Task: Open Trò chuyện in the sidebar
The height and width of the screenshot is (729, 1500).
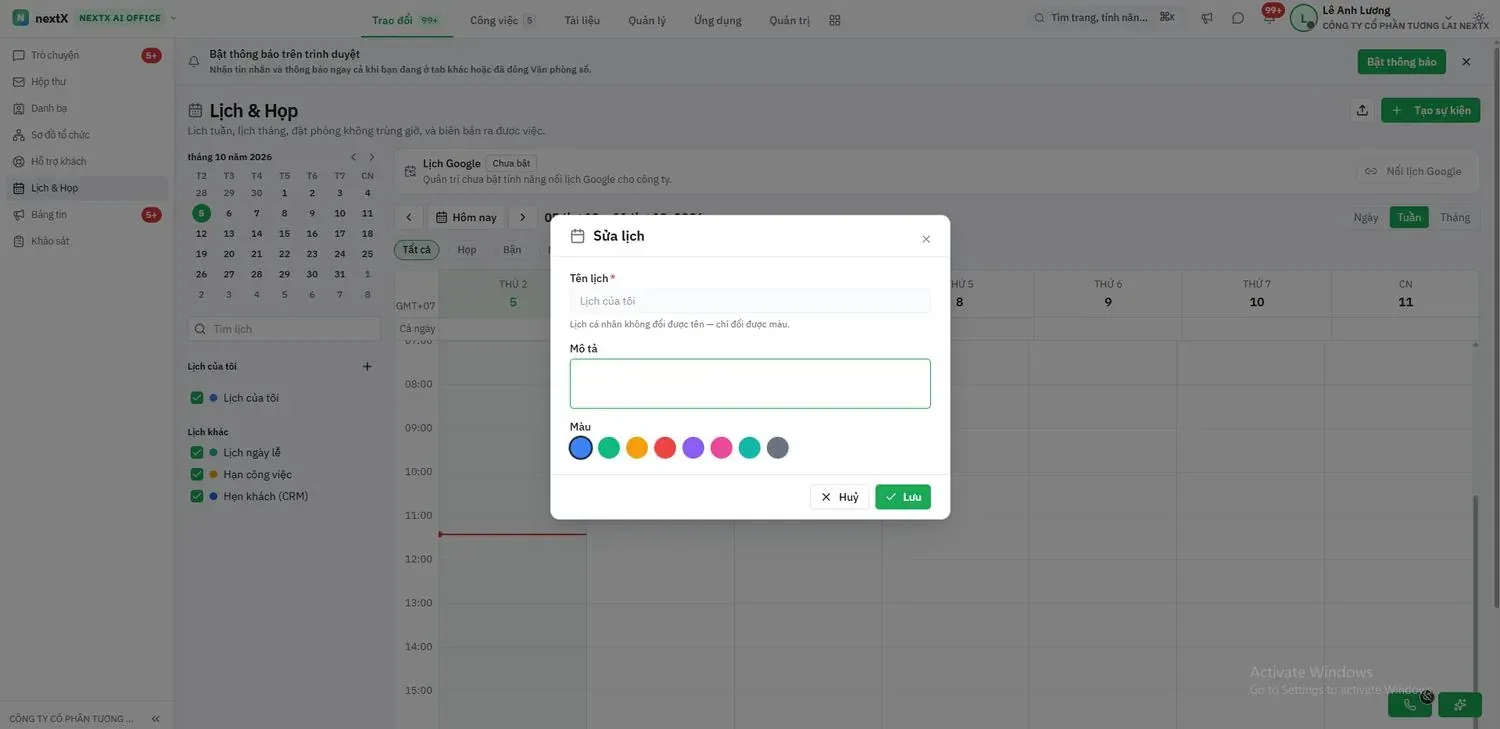Action: pos(86,55)
